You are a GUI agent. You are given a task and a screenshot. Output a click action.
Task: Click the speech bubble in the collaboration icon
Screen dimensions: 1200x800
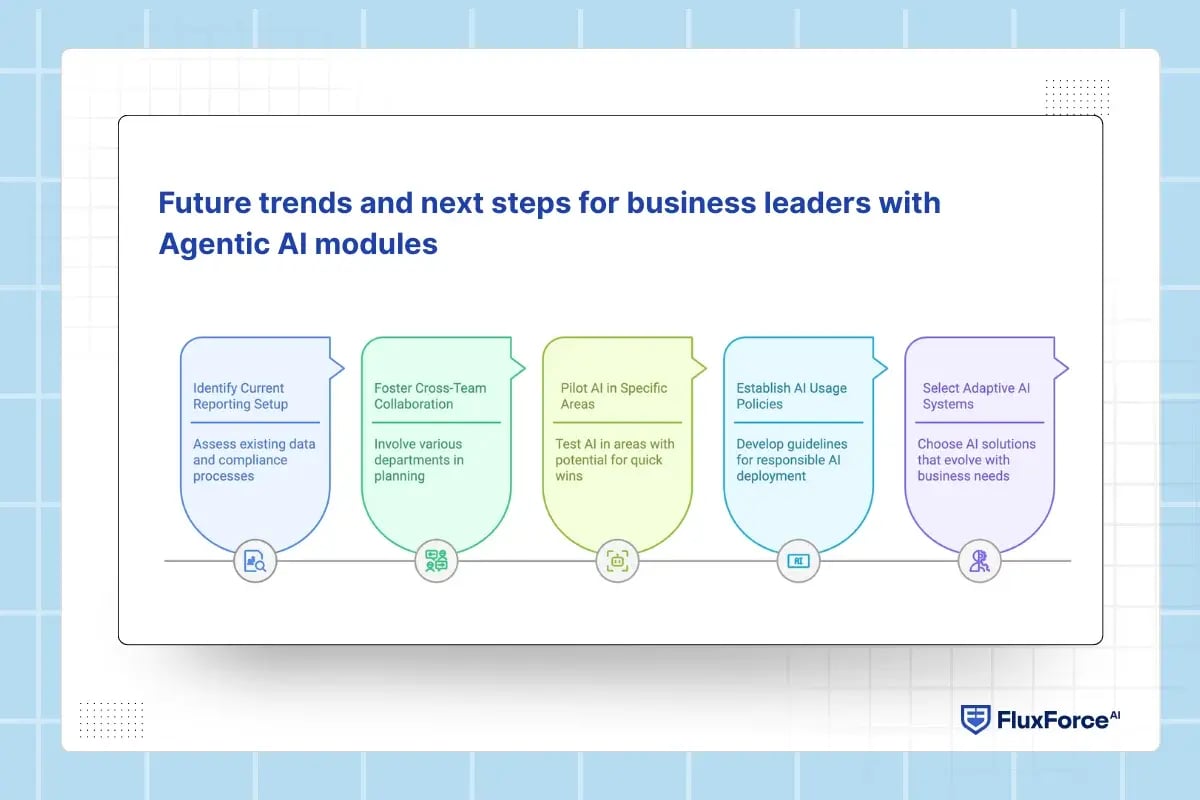click(x=430, y=556)
